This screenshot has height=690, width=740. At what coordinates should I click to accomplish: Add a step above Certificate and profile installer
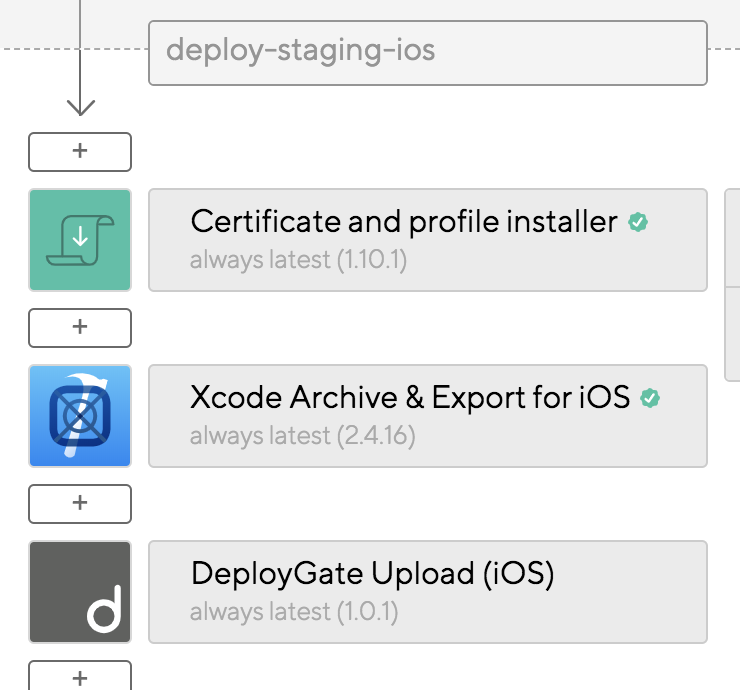(80, 151)
